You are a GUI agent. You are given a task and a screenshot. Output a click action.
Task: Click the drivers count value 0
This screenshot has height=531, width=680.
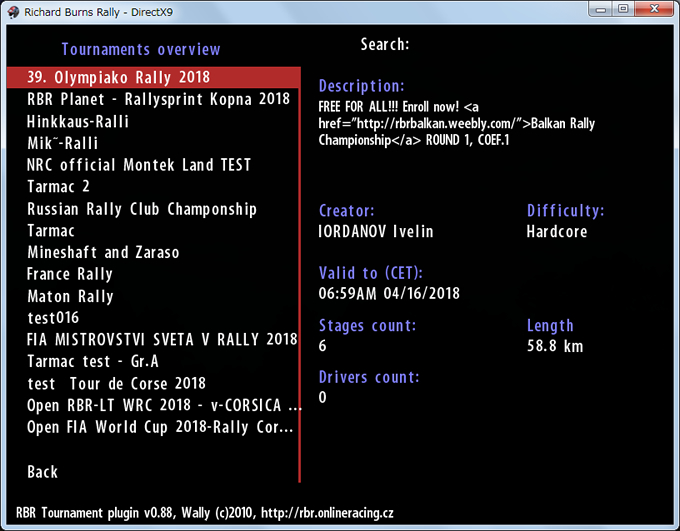(322, 397)
